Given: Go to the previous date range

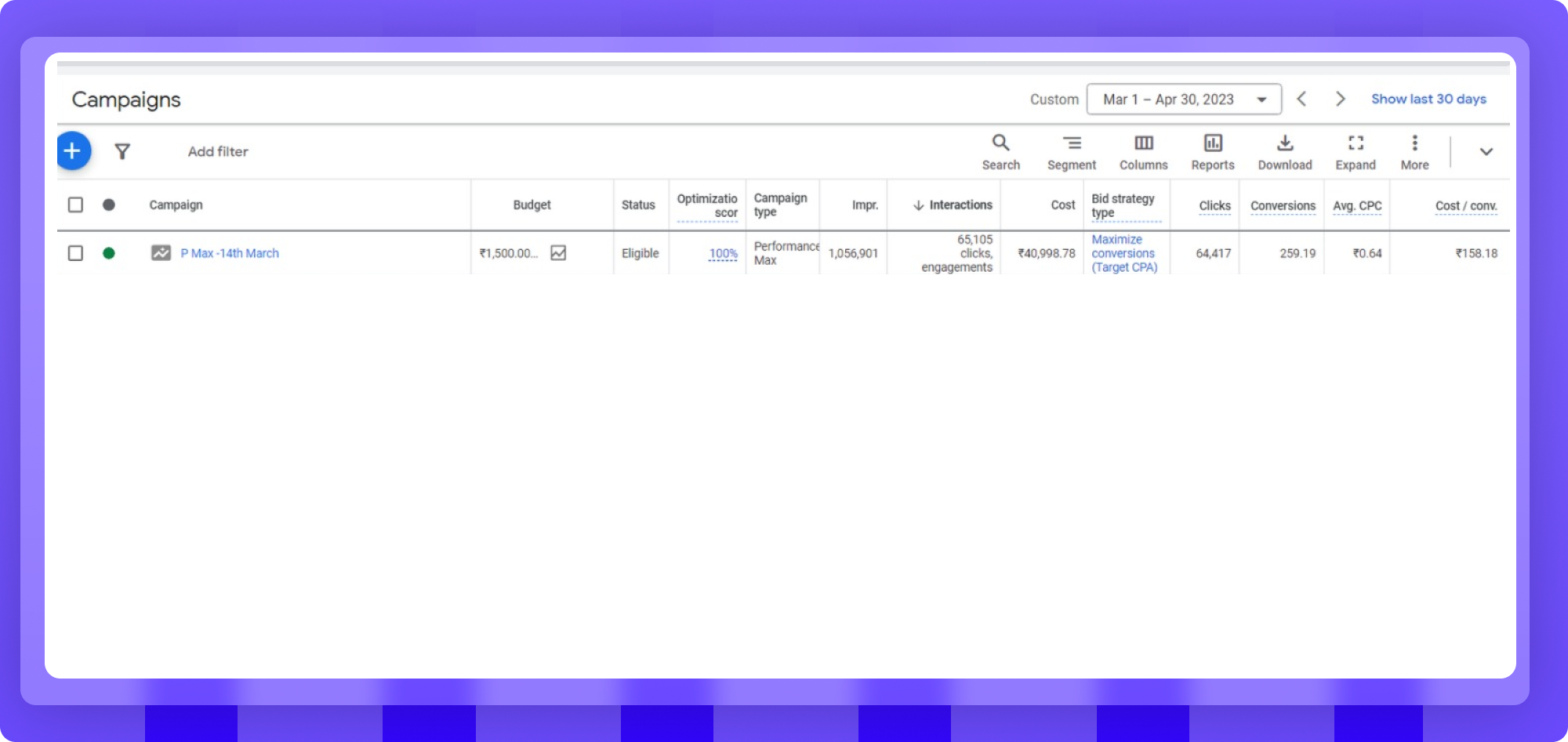Looking at the screenshot, I should point(1301,99).
